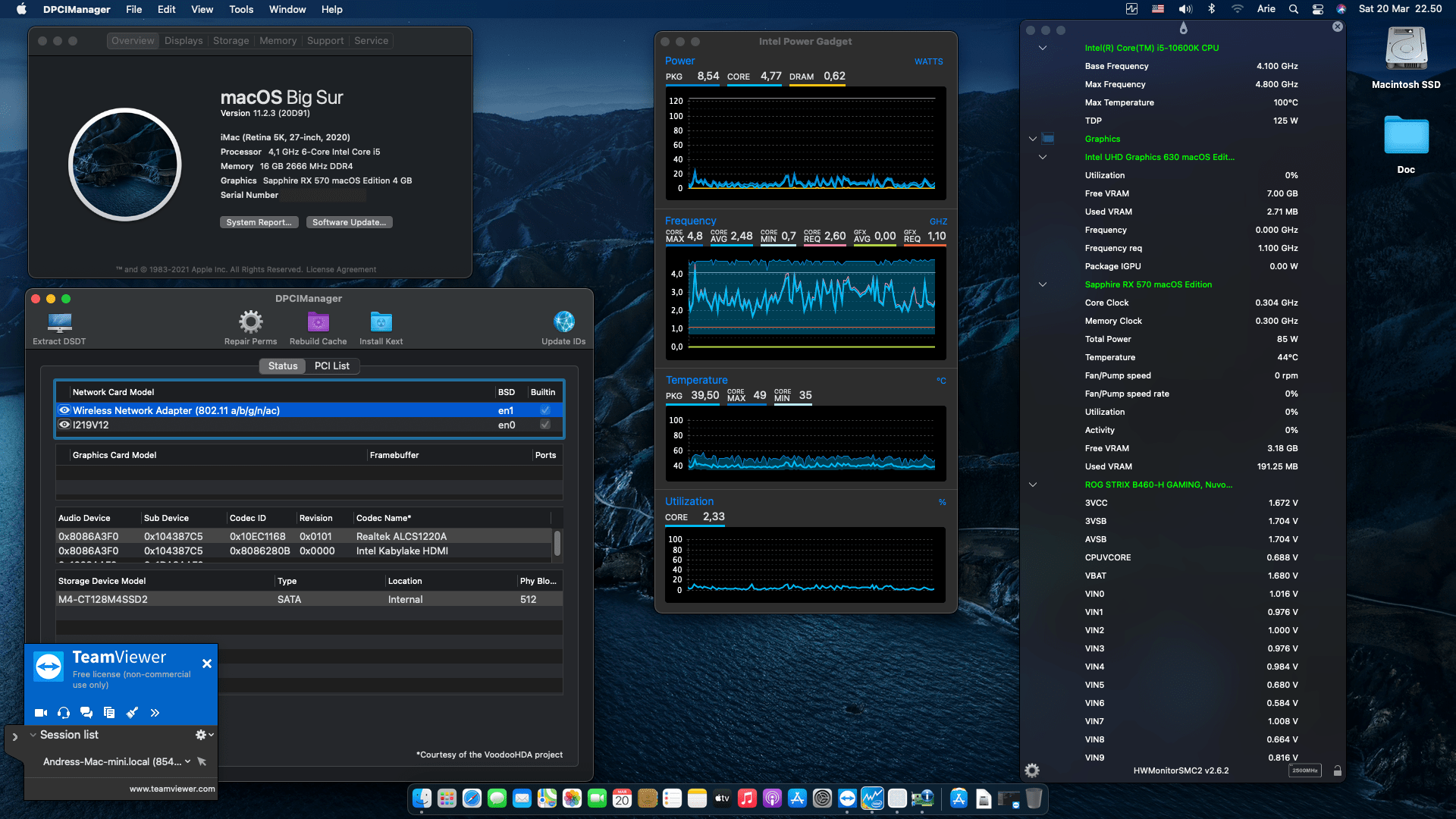Open Memory tab in About This Mac
This screenshot has width=1456, height=819.
click(x=278, y=40)
